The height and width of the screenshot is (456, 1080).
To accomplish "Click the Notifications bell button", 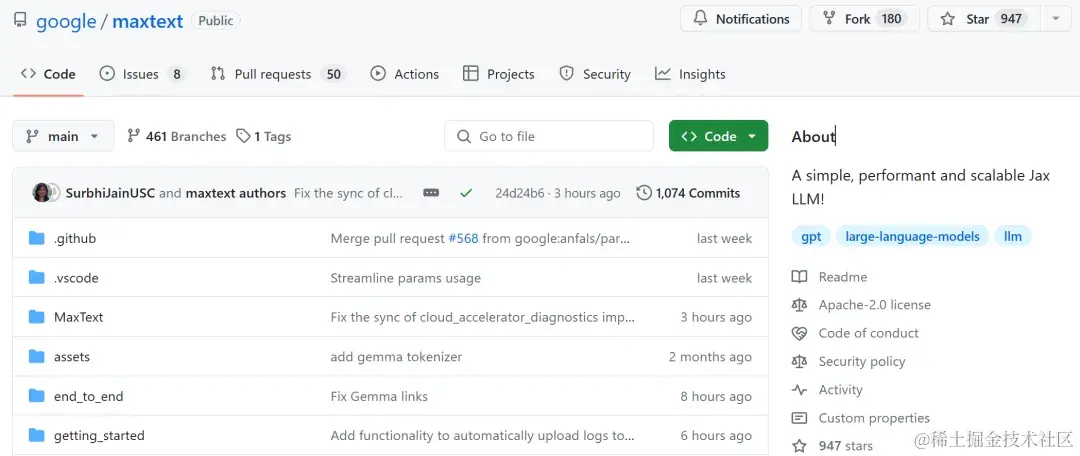I will point(741,19).
